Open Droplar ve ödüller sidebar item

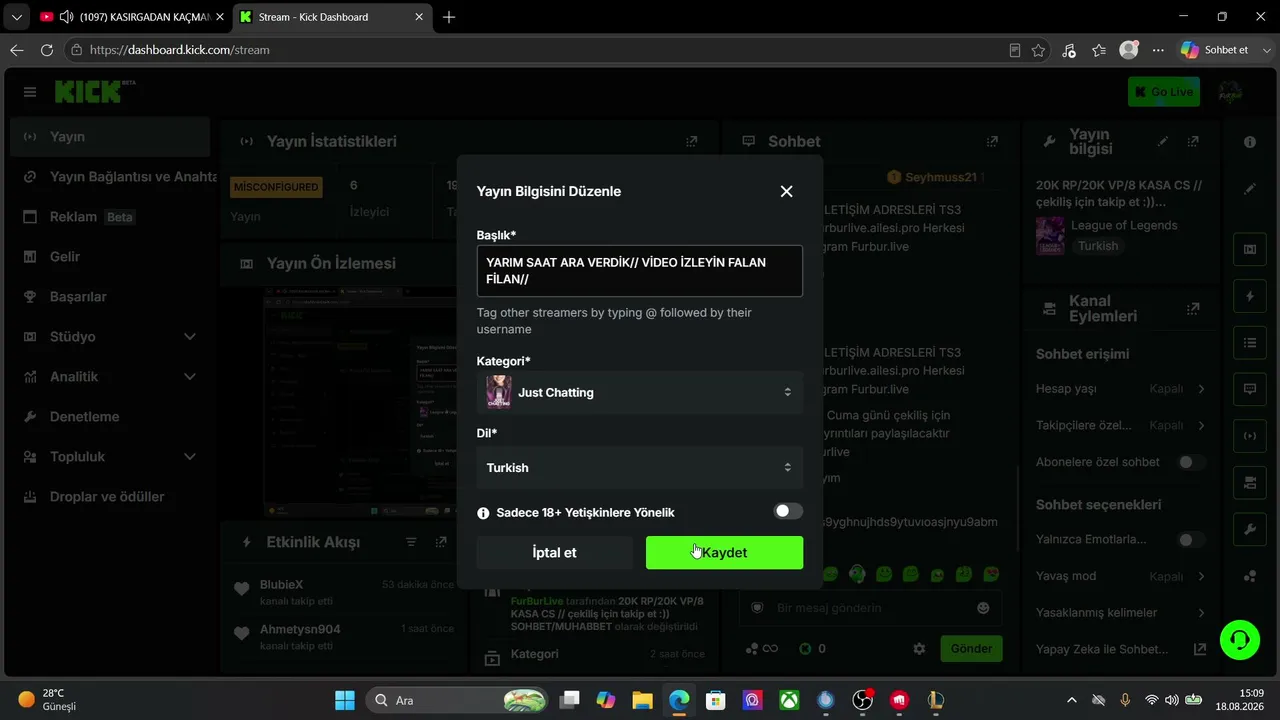(x=110, y=496)
